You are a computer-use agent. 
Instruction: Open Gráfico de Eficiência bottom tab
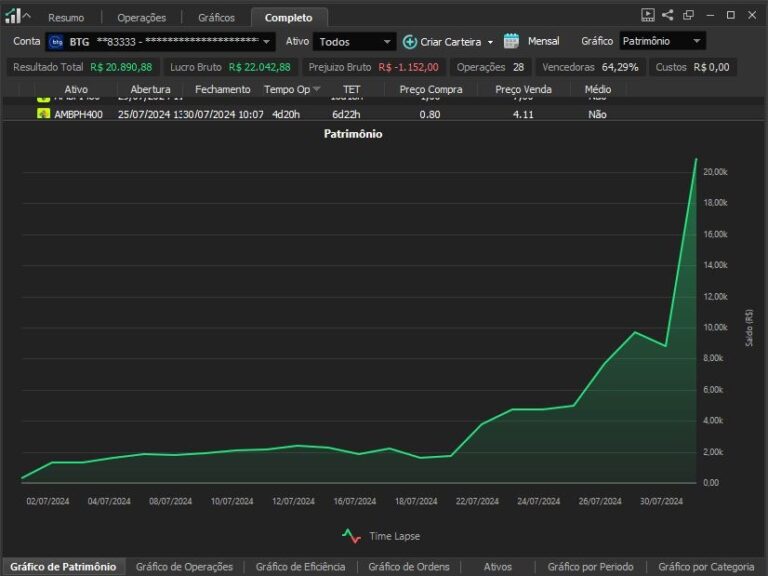pos(300,567)
